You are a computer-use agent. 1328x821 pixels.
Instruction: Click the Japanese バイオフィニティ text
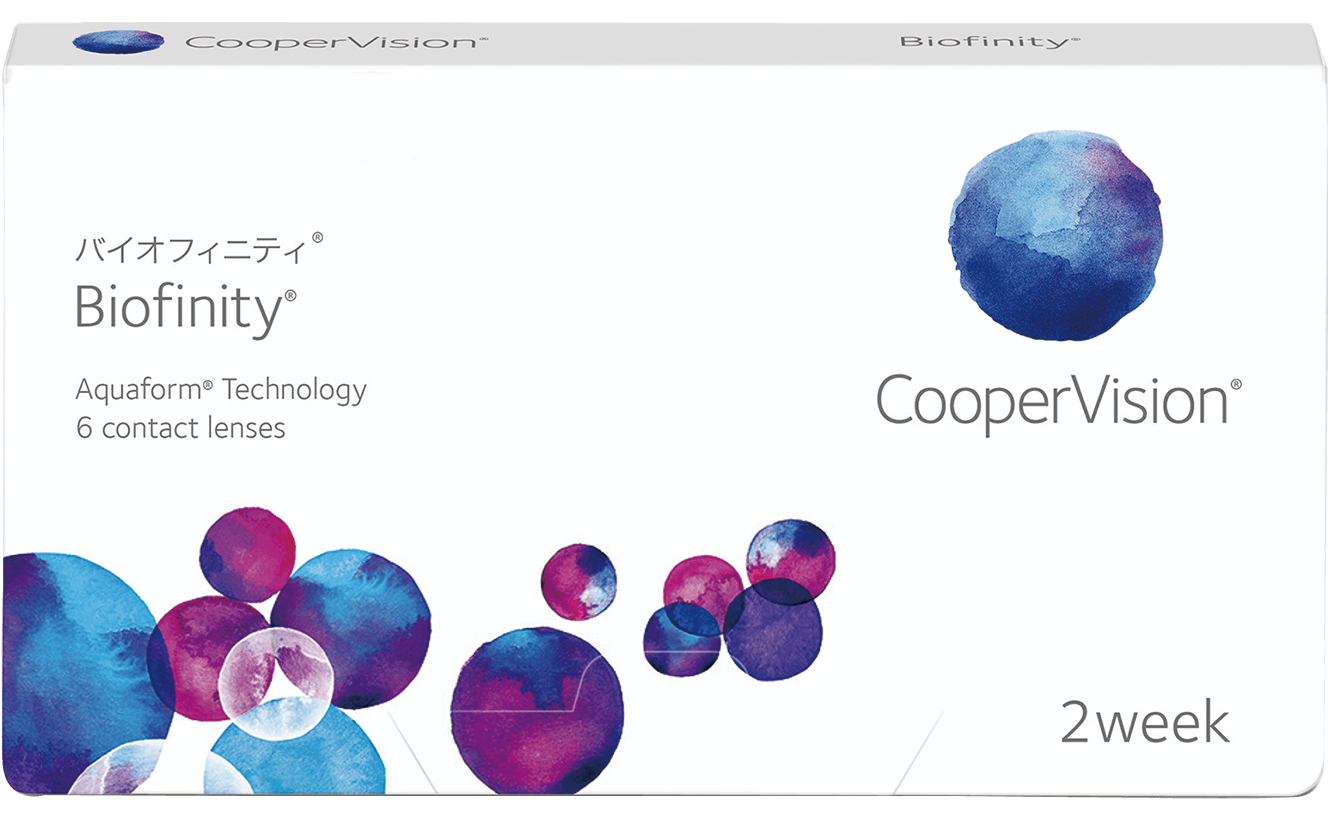pyautogui.click(x=199, y=246)
